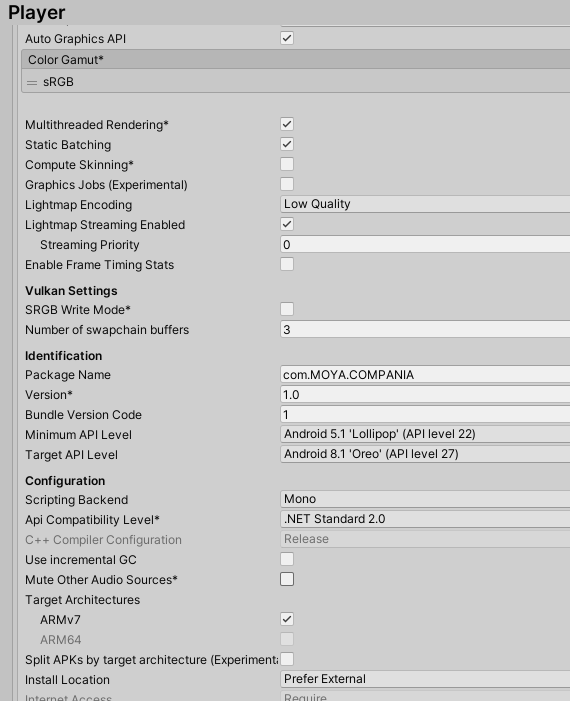The width and height of the screenshot is (570, 701).
Task: Toggle Lightmap Streaming Enabled checkbox
Action: click(287, 224)
